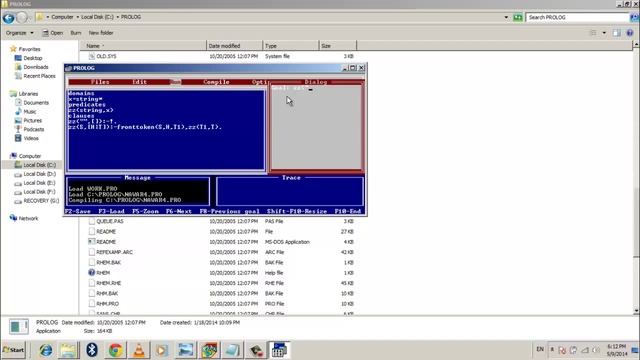Launch VLC media player from taskbar
Screen dimensions: 640x360
pos(139,350)
